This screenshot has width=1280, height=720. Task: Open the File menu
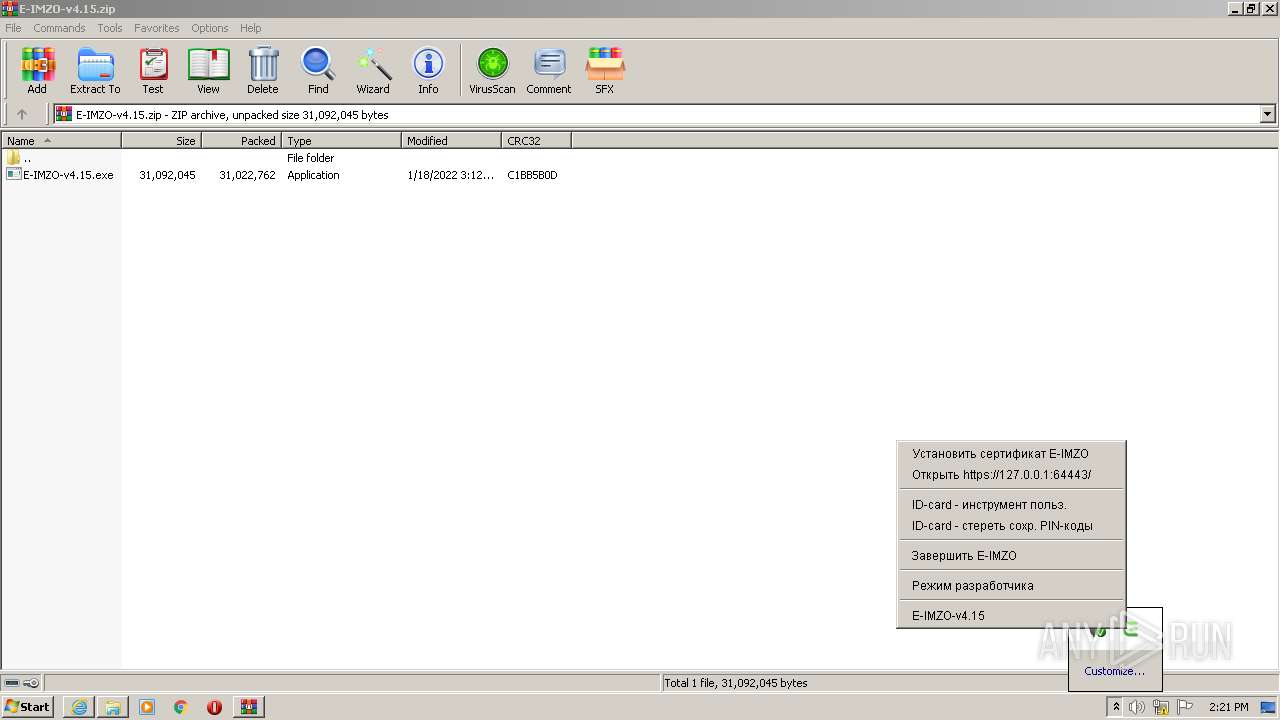[13, 28]
